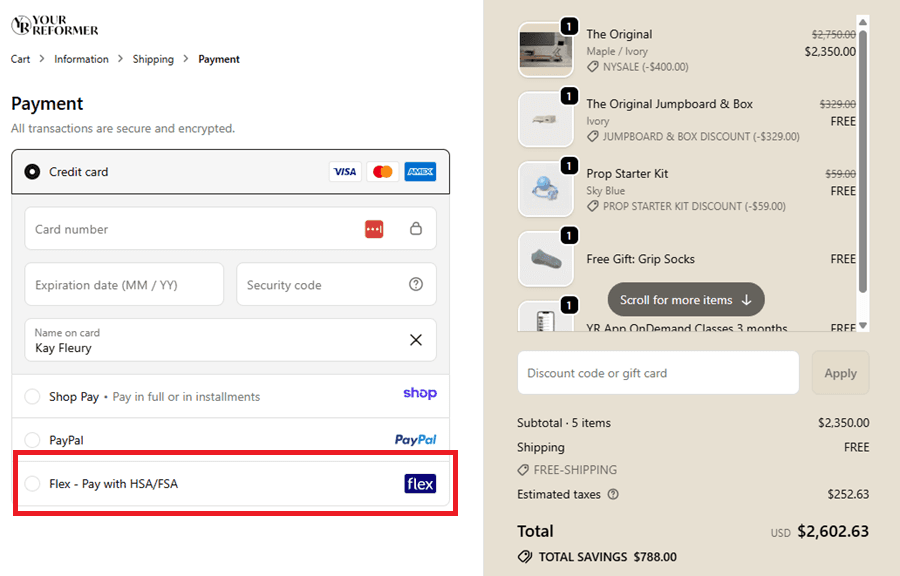Click the shop logo next to Shop Pay
900x576 pixels.
coord(419,394)
